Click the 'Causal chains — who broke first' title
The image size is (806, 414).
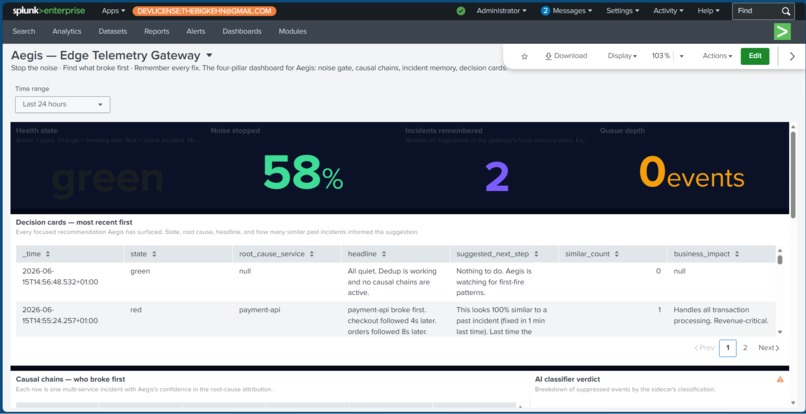click(x=70, y=379)
